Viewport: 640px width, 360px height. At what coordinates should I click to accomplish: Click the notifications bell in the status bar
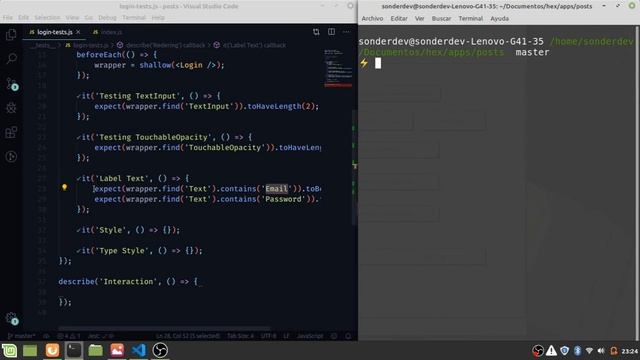348,336
